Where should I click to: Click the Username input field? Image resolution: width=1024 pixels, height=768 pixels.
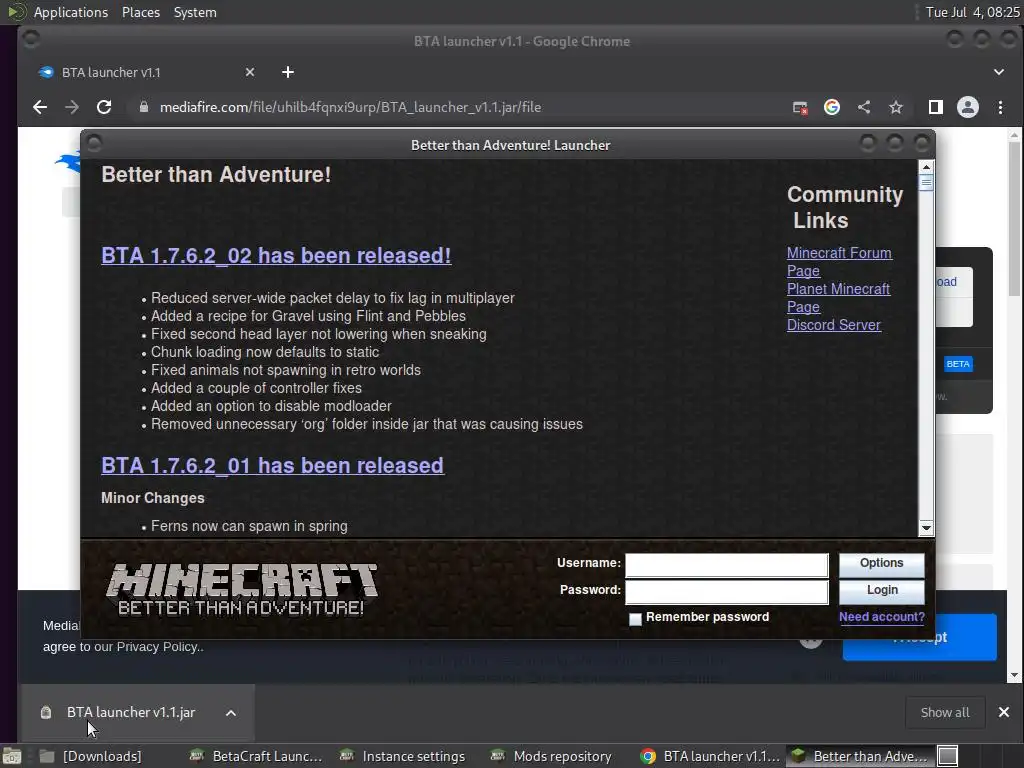coord(727,566)
